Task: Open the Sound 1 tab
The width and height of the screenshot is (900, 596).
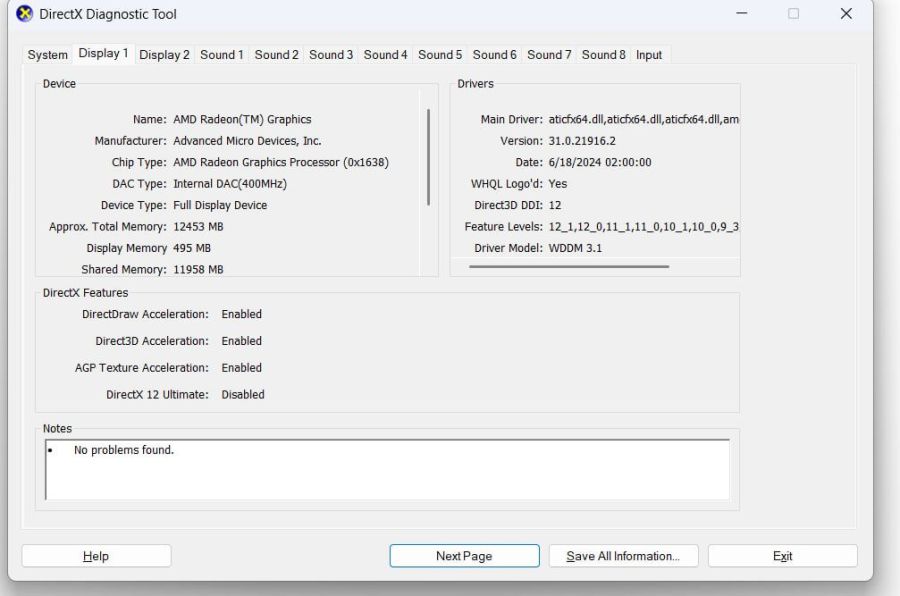Action: (x=222, y=55)
